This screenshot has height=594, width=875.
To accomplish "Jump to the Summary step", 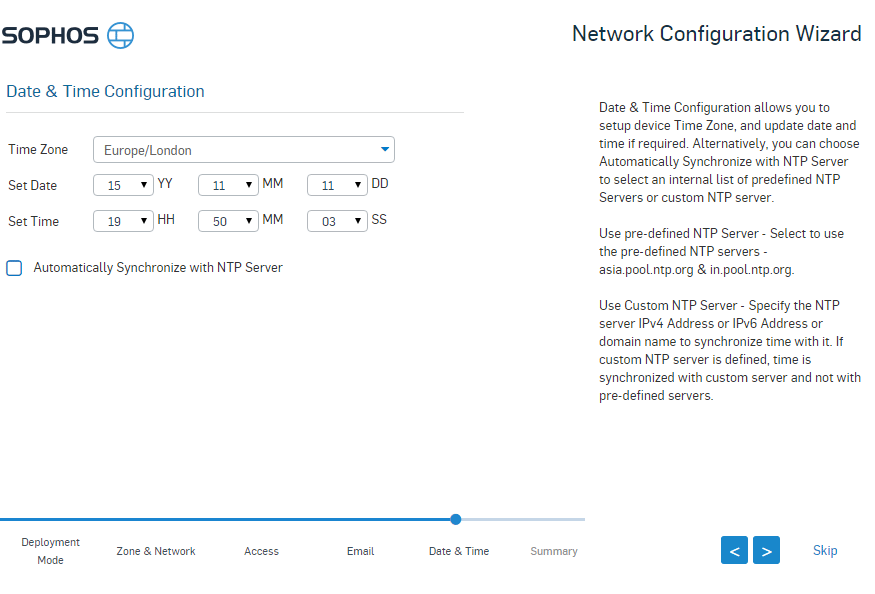I will click(554, 551).
